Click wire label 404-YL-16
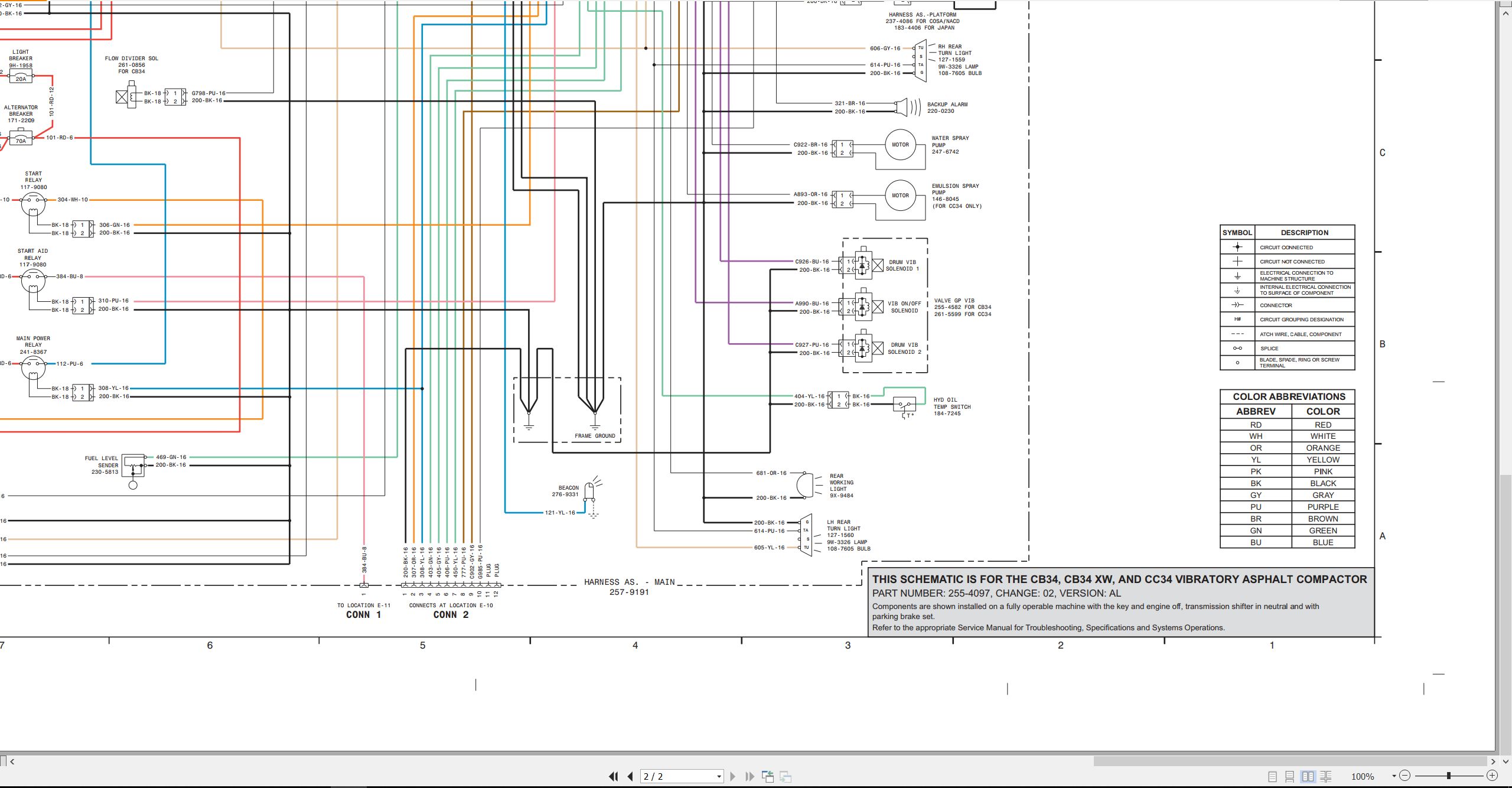The width and height of the screenshot is (1512, 788). click(x=809, y=396)
